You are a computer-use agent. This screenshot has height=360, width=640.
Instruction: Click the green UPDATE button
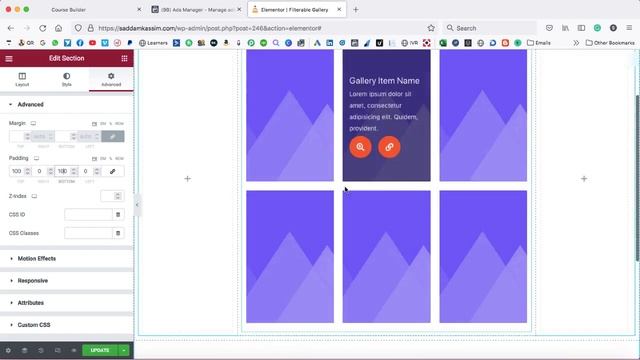tap(100, 350)
